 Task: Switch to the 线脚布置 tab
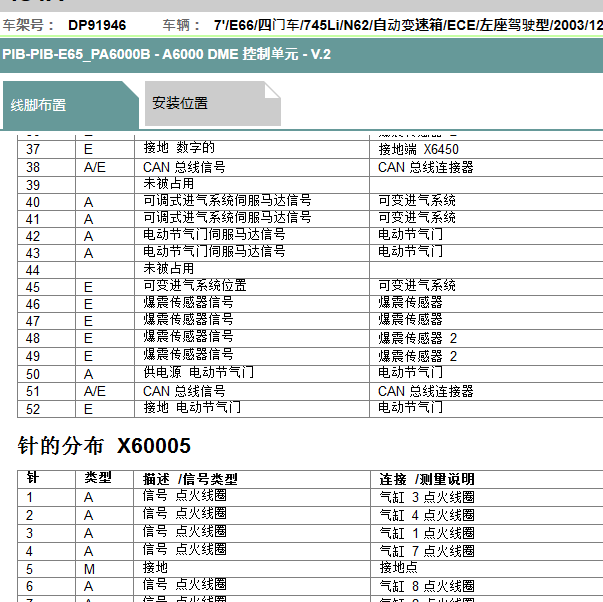pos(70,105)
